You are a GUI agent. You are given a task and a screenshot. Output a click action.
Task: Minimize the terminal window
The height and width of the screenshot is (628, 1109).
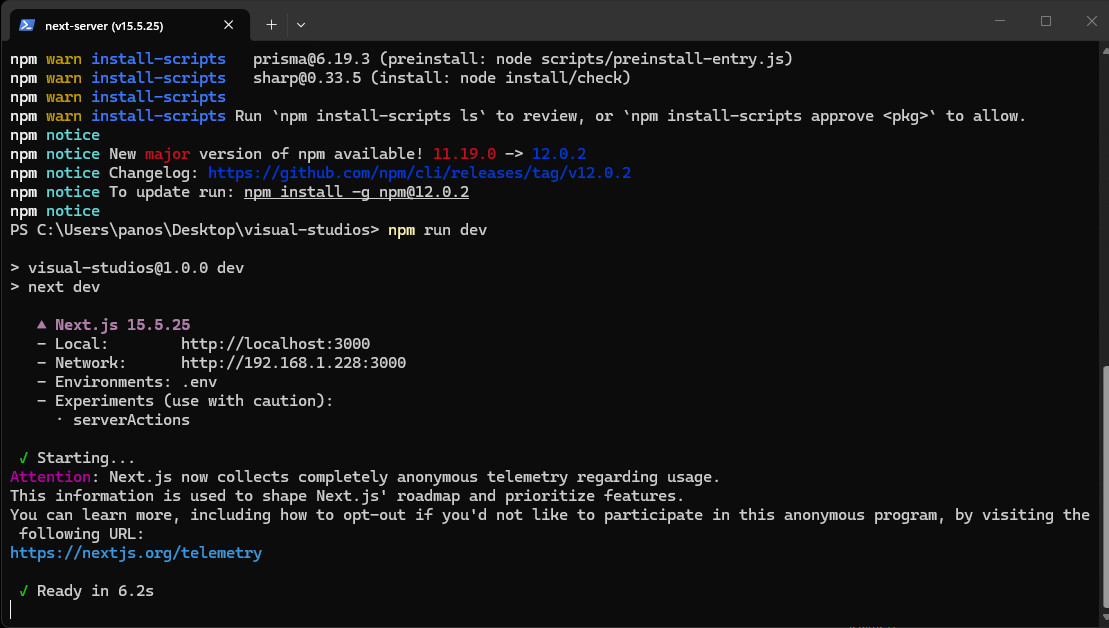click(999, 21)
